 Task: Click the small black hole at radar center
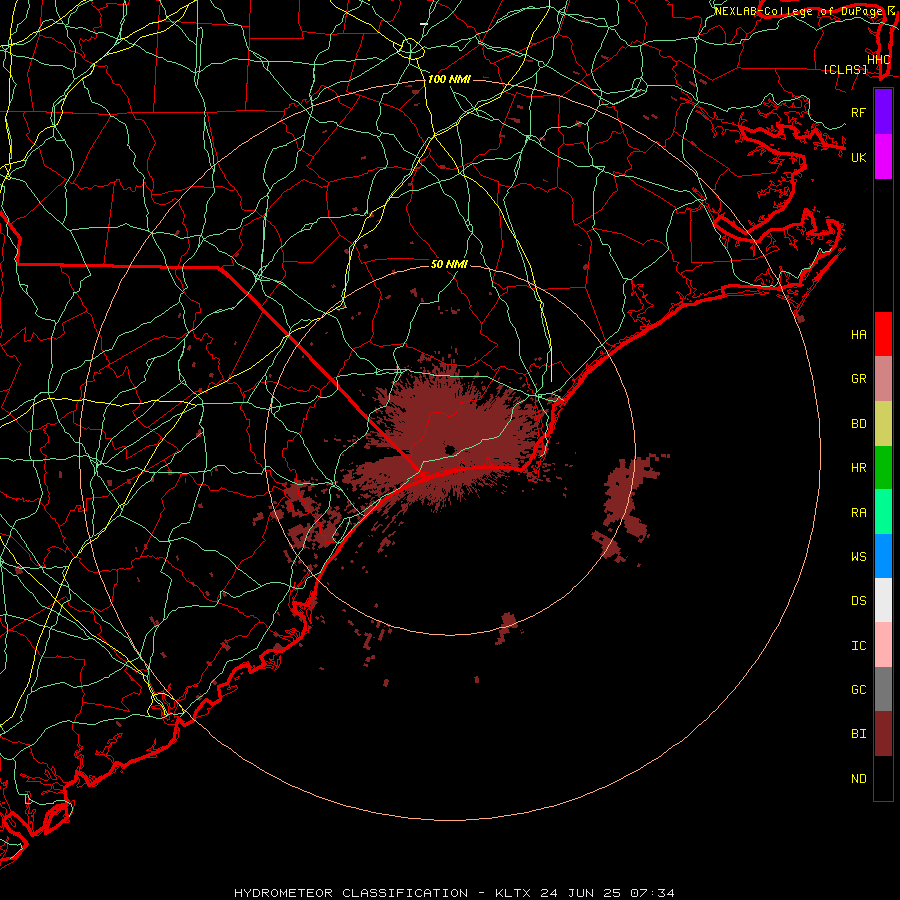(450, 449)
